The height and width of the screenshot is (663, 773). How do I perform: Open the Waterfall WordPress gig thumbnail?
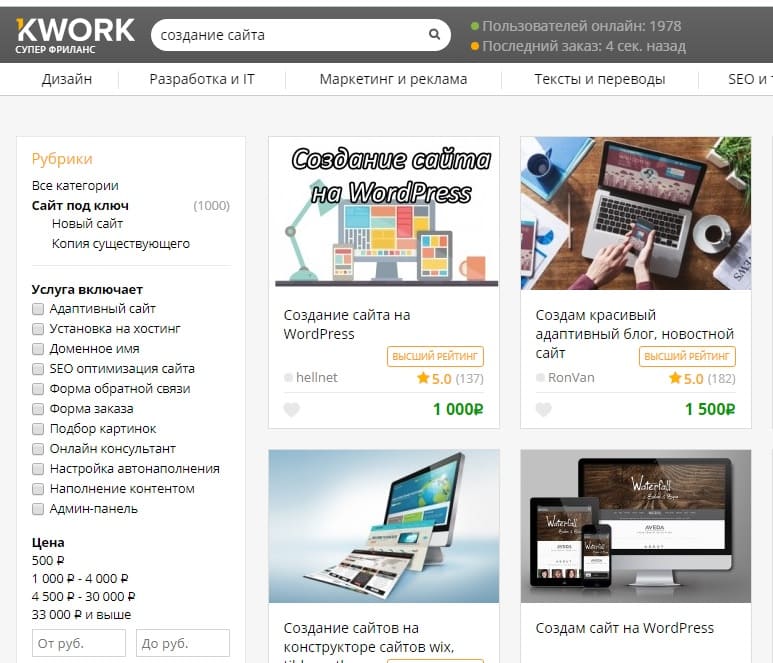click(x=635, y=525)
